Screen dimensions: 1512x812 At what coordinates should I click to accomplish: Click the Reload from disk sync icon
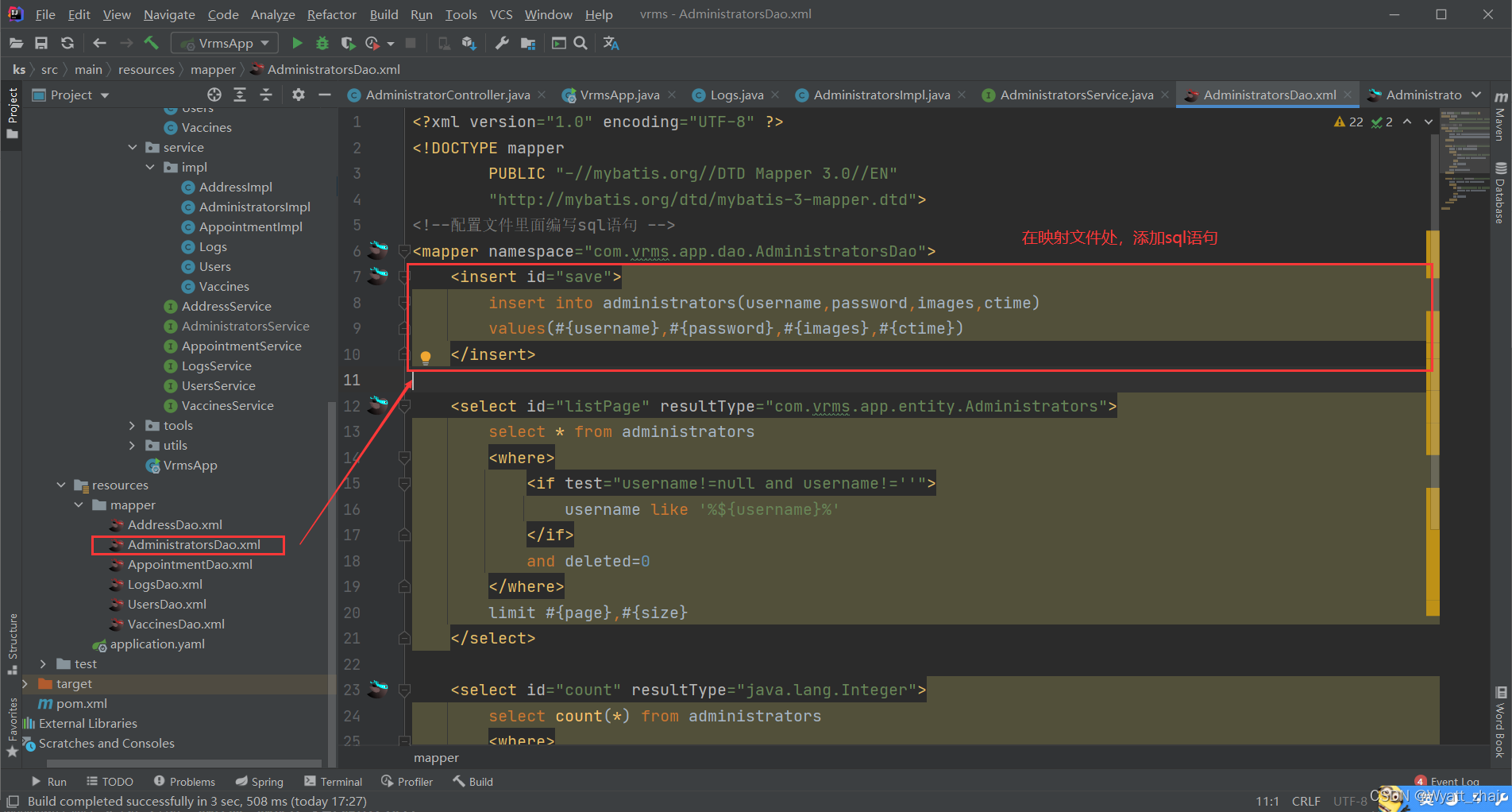point(67,43)
